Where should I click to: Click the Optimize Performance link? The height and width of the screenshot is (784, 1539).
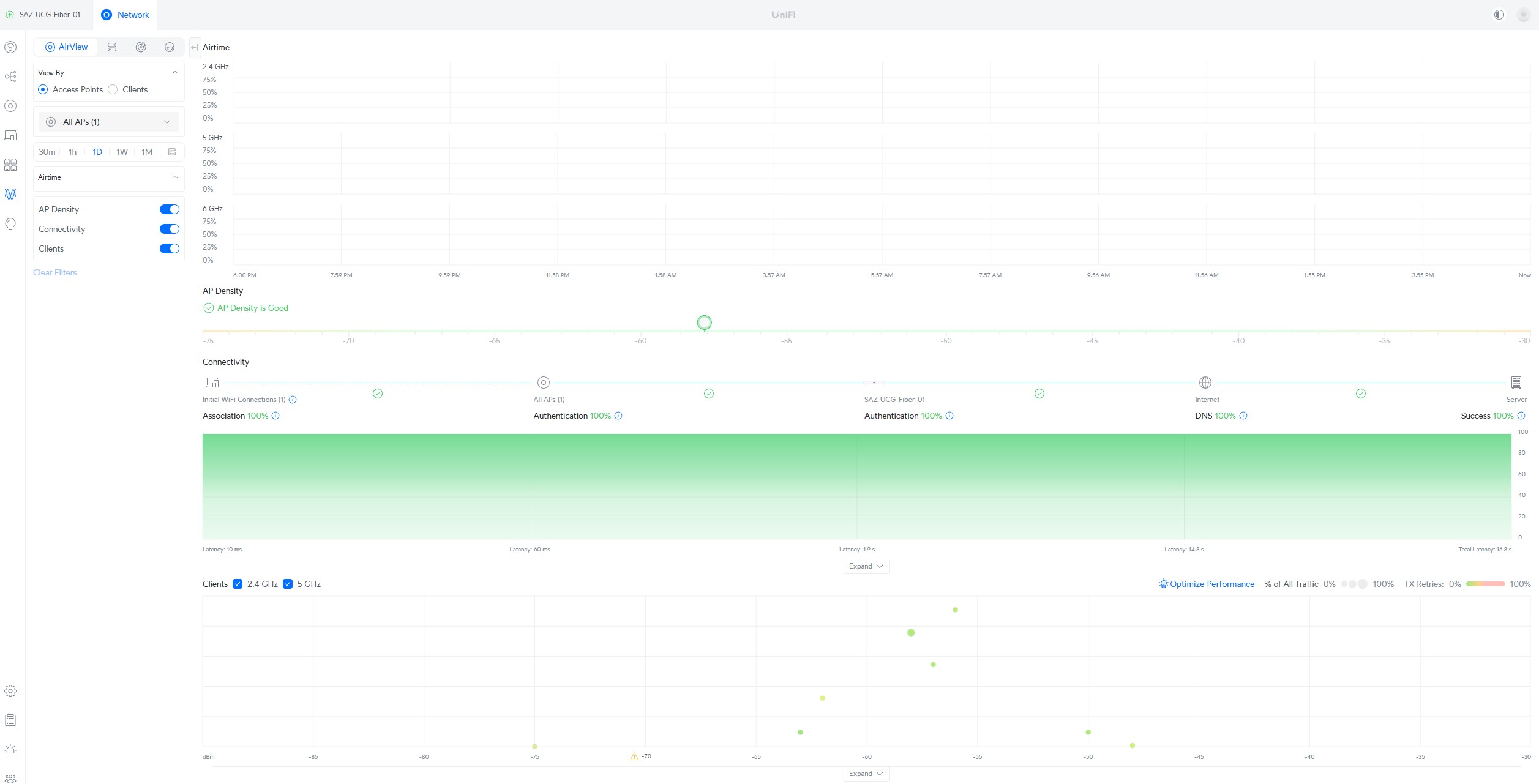1211,584
